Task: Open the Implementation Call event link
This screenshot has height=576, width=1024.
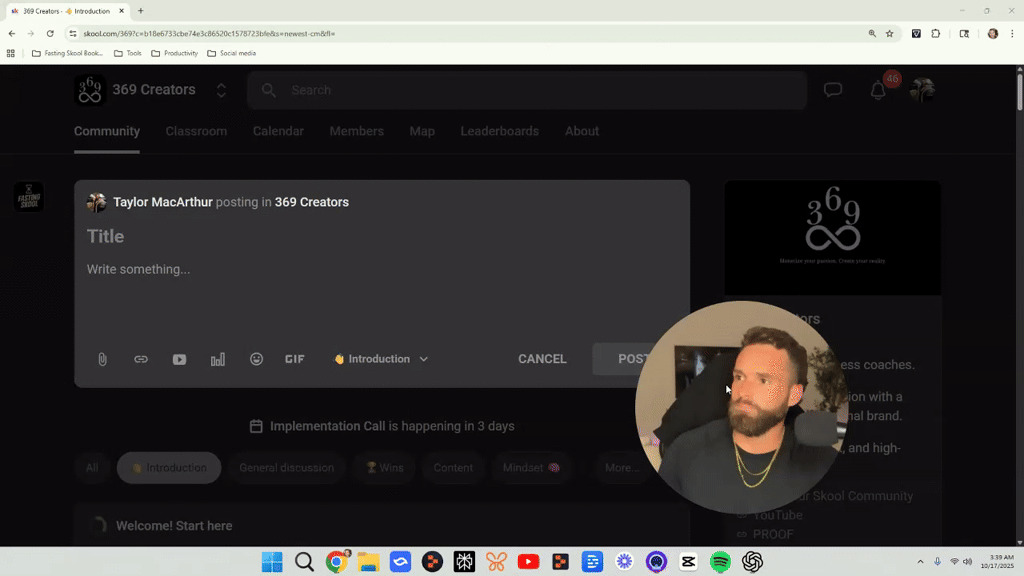Action: pyautogui.click(x=382, y=426)
